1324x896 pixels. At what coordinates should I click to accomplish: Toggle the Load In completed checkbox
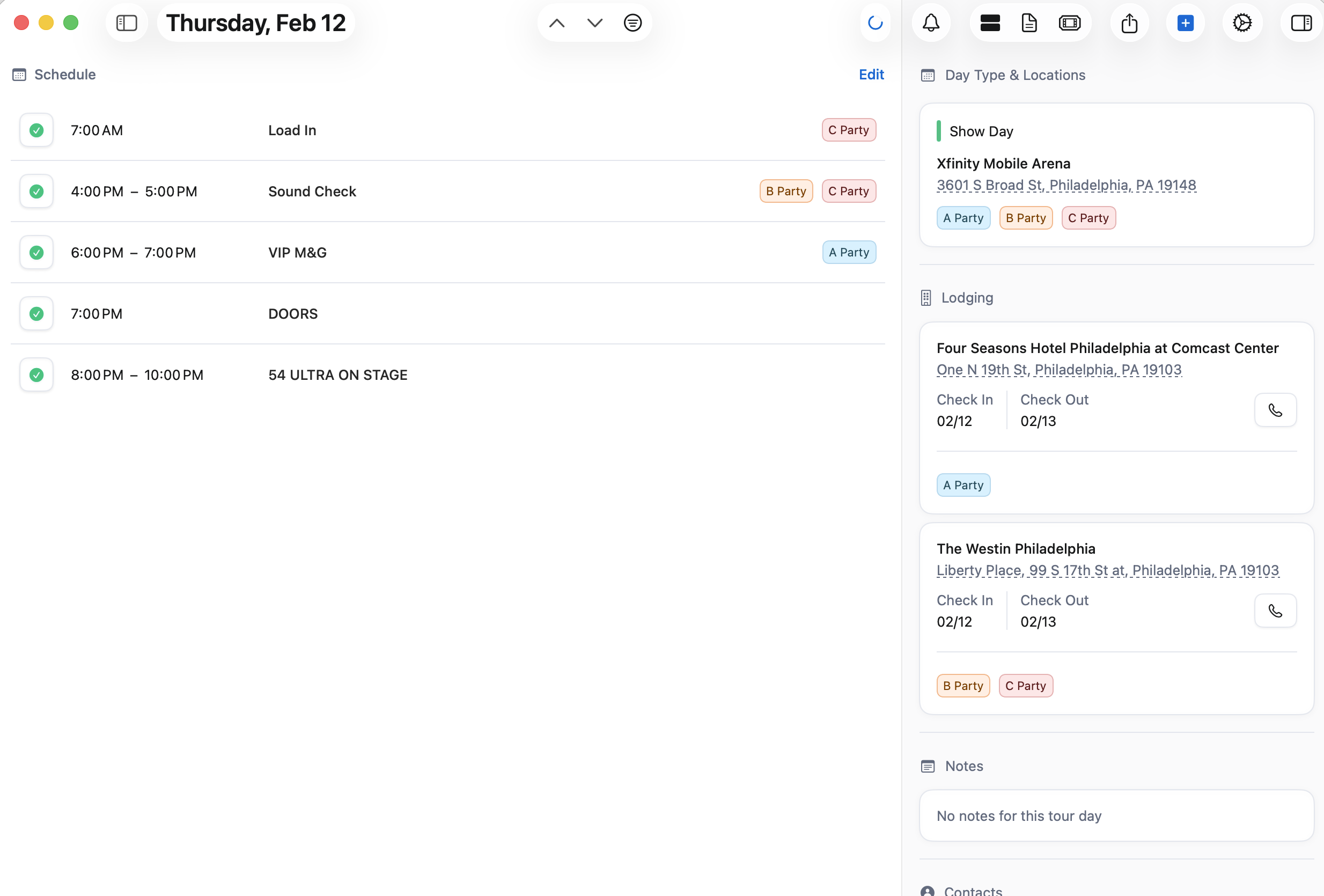click(x=36, y=130)
